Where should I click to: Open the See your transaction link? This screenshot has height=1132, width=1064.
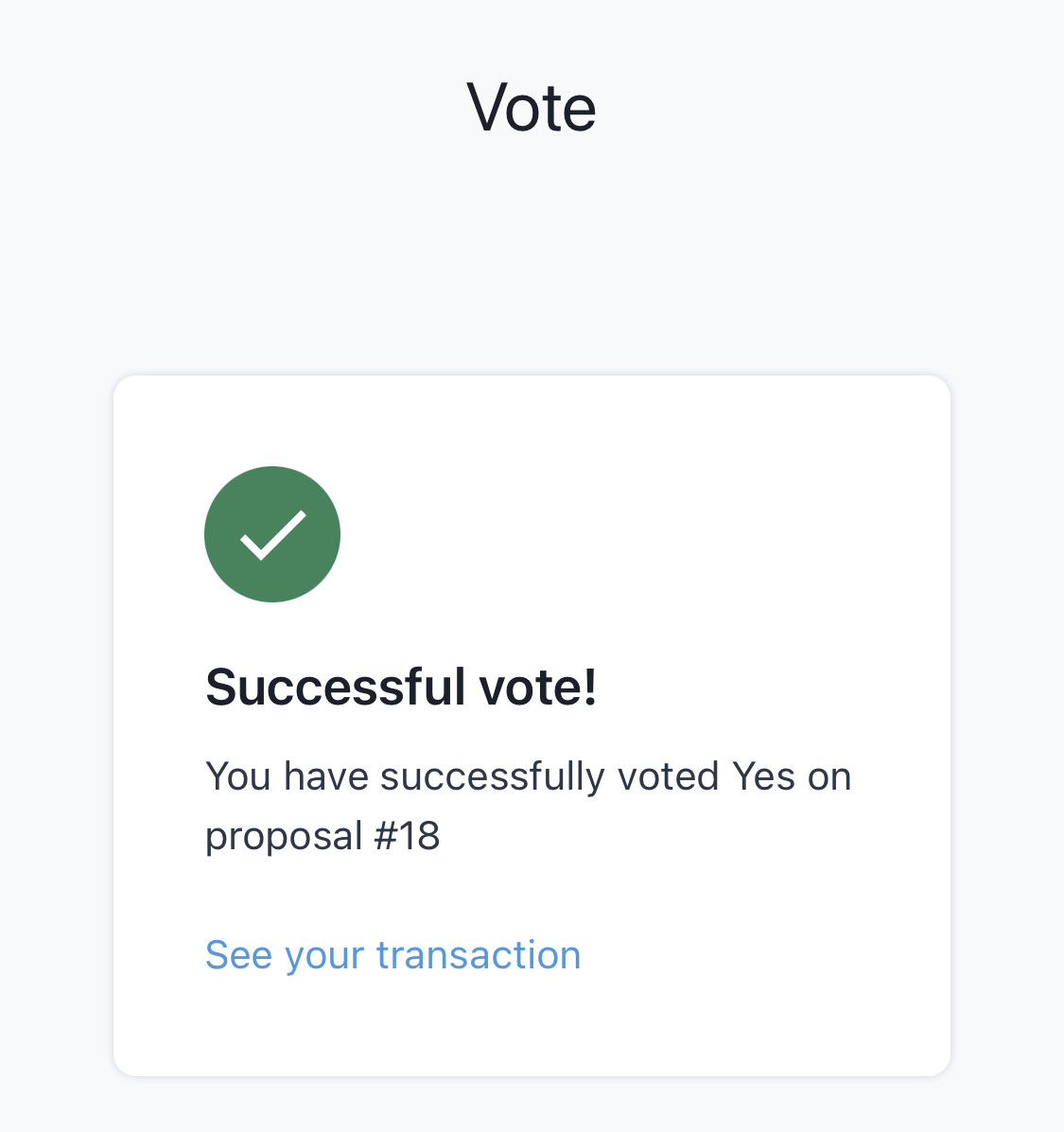coord(392,955)
